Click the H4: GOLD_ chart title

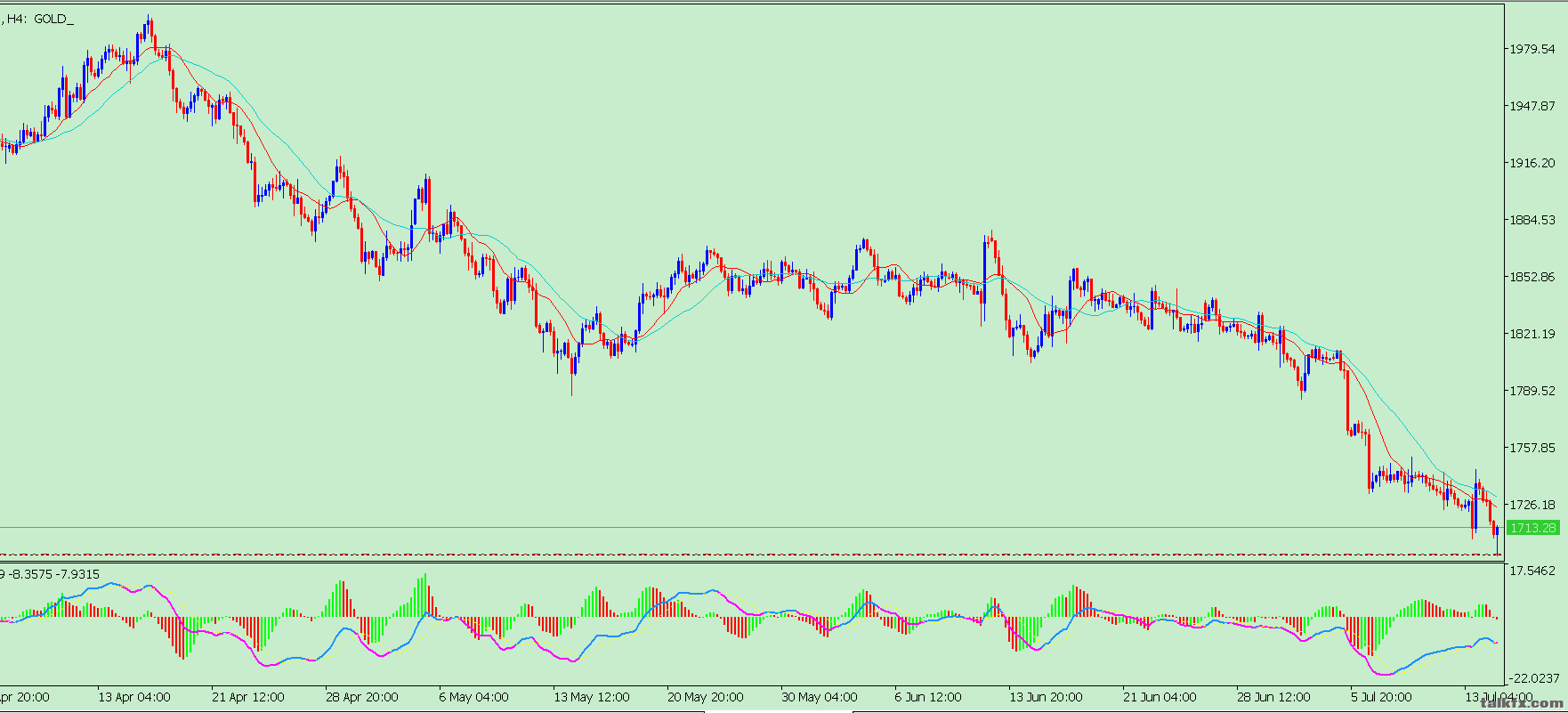click(40, 19)
